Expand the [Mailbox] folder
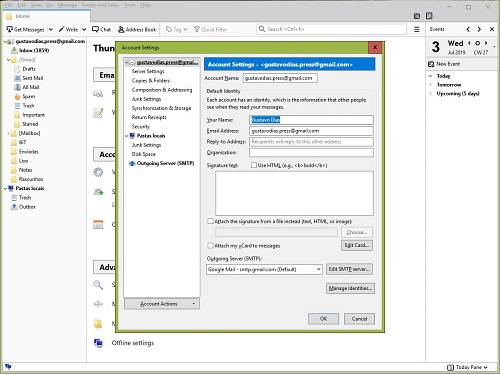The width and height of the screenshot is (500, 374). 9,133
